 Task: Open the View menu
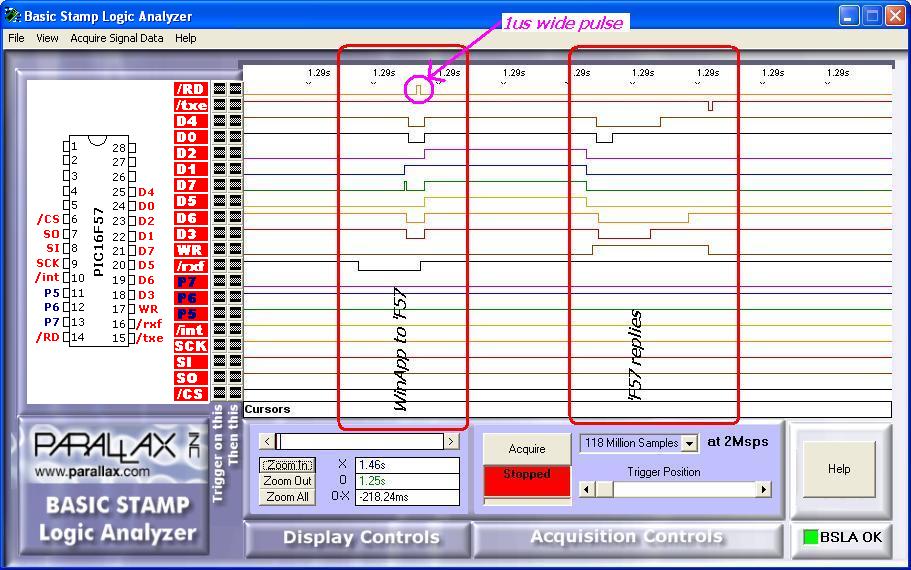(47, 38)
